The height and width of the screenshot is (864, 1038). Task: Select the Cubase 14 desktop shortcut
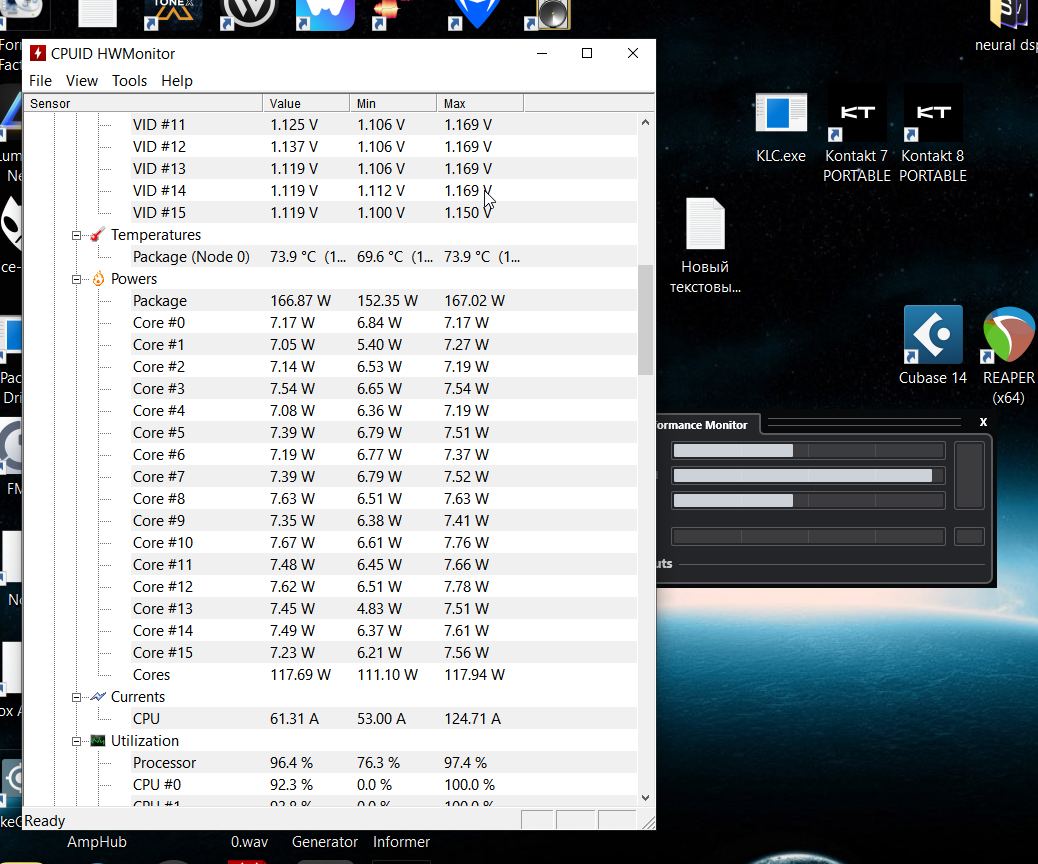933,346
